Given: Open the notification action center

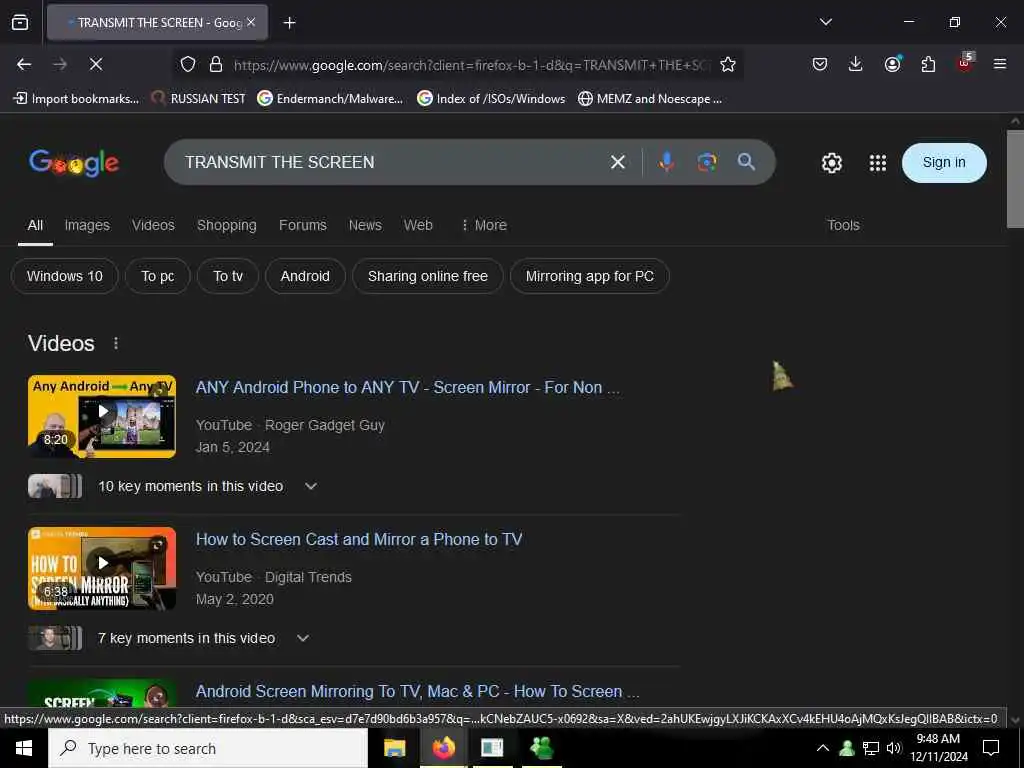Looking at the screenshot, I should (991, 748).
